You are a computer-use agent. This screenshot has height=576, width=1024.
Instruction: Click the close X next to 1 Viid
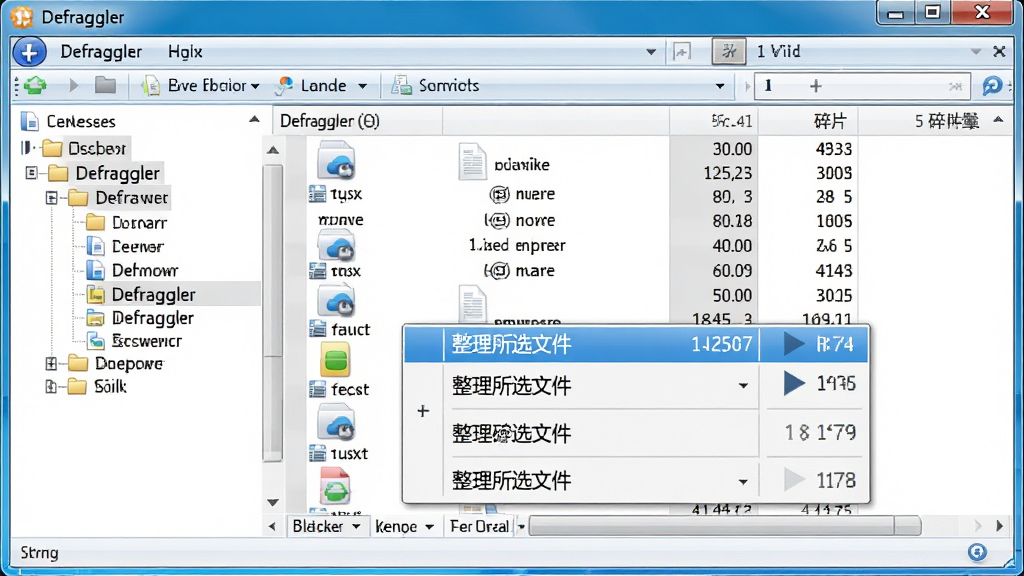pos(999,51)
